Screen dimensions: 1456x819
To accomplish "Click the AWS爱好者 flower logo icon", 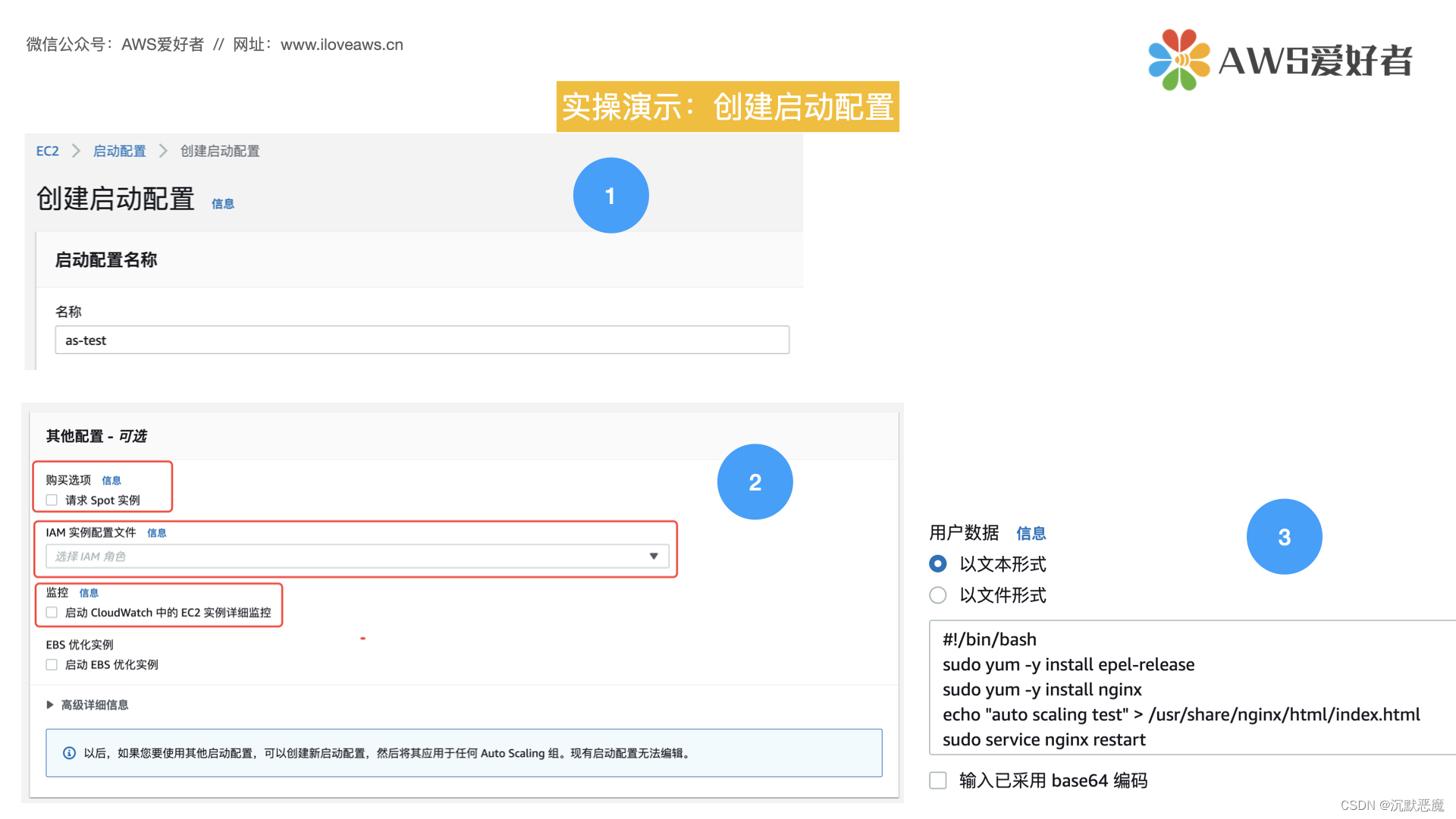I will click(1178, 60).
